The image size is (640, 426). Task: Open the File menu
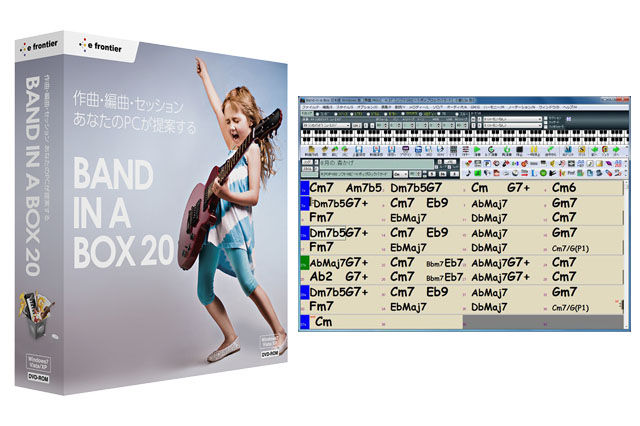click(311, 107)
